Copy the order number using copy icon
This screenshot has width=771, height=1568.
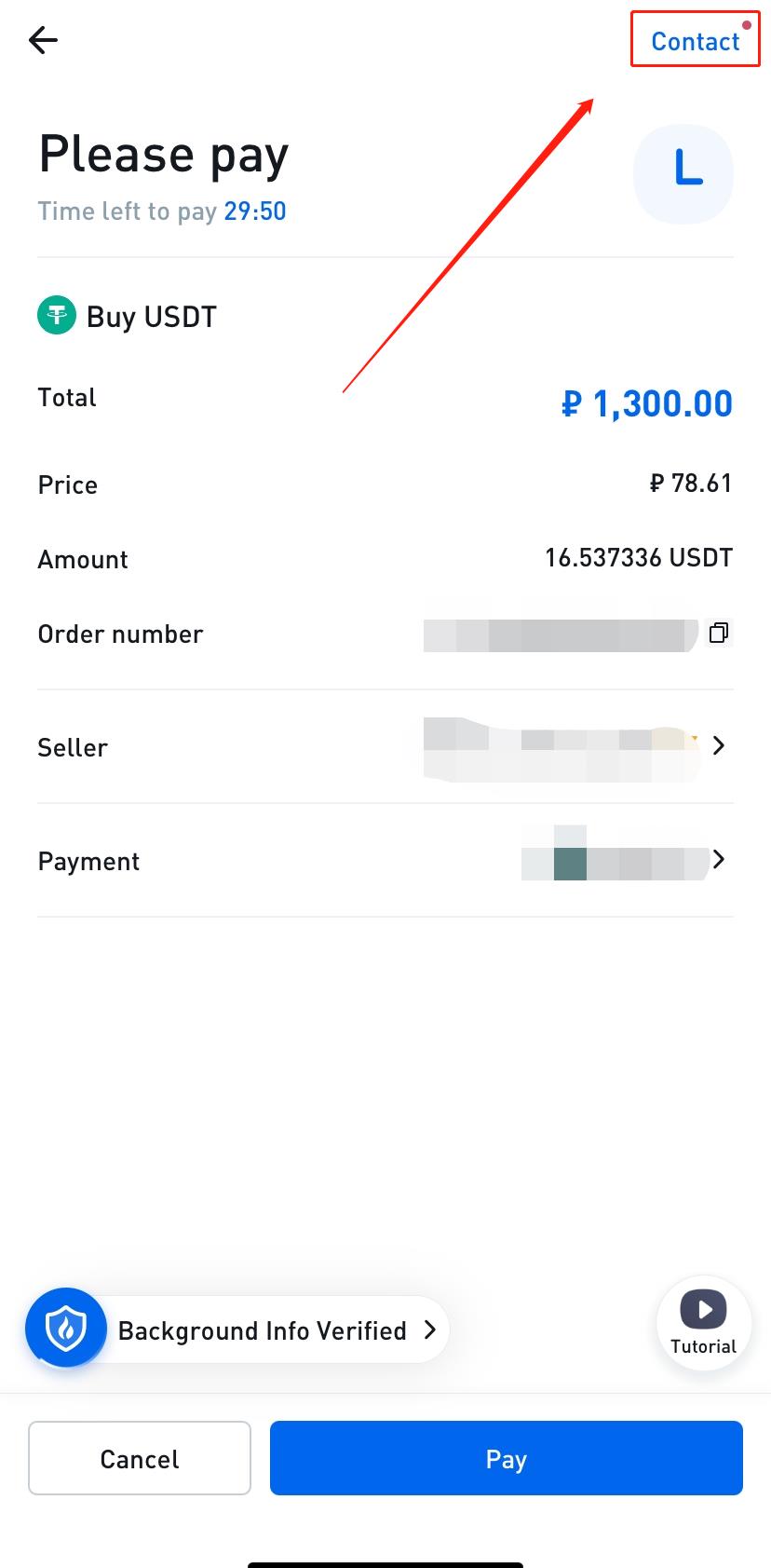pos(719,633)
